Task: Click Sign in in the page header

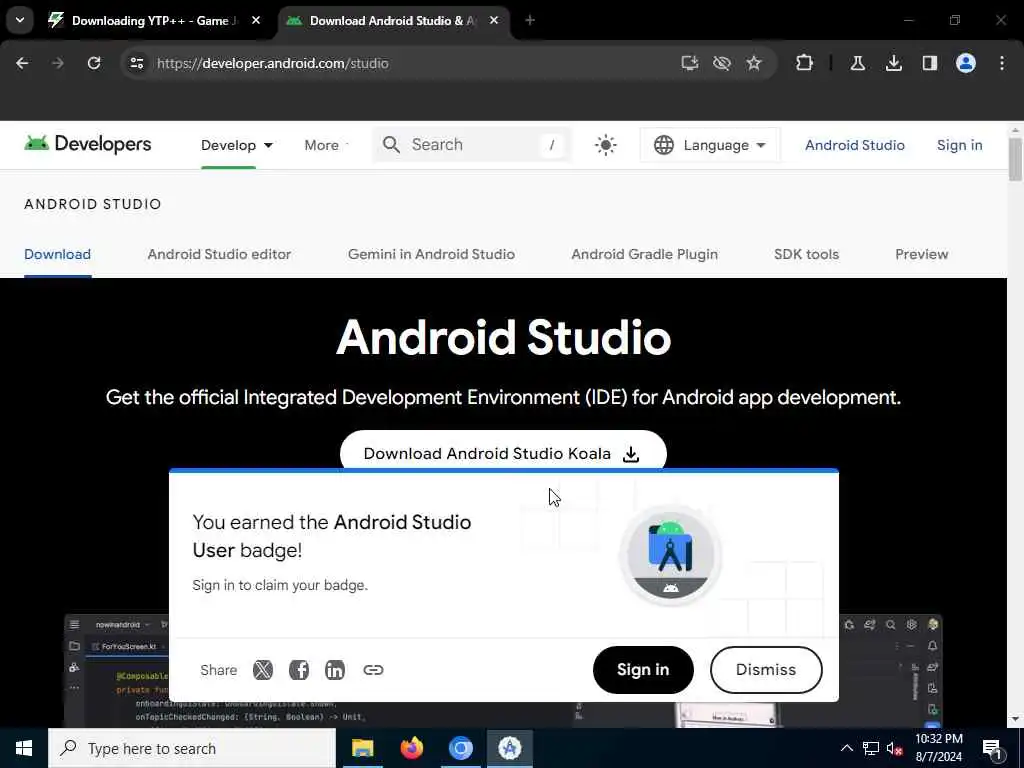Action: 959,145
